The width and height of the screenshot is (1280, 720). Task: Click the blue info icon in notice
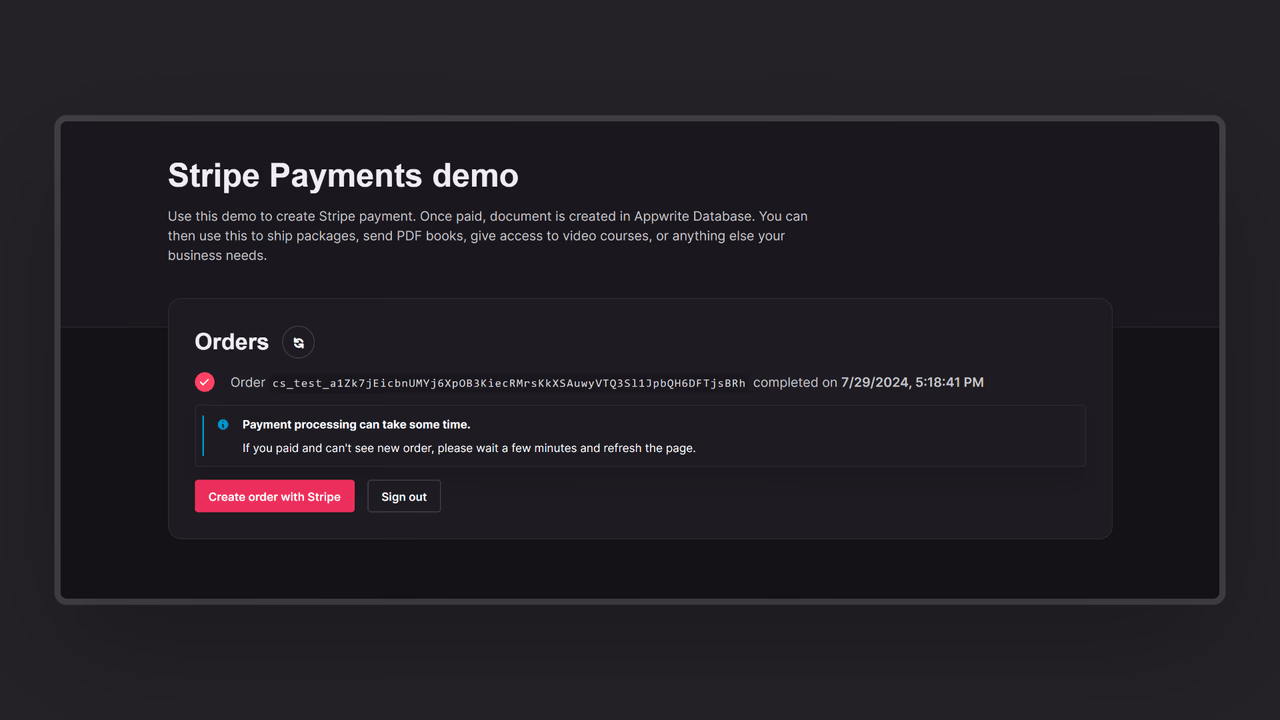coord(223,425)
